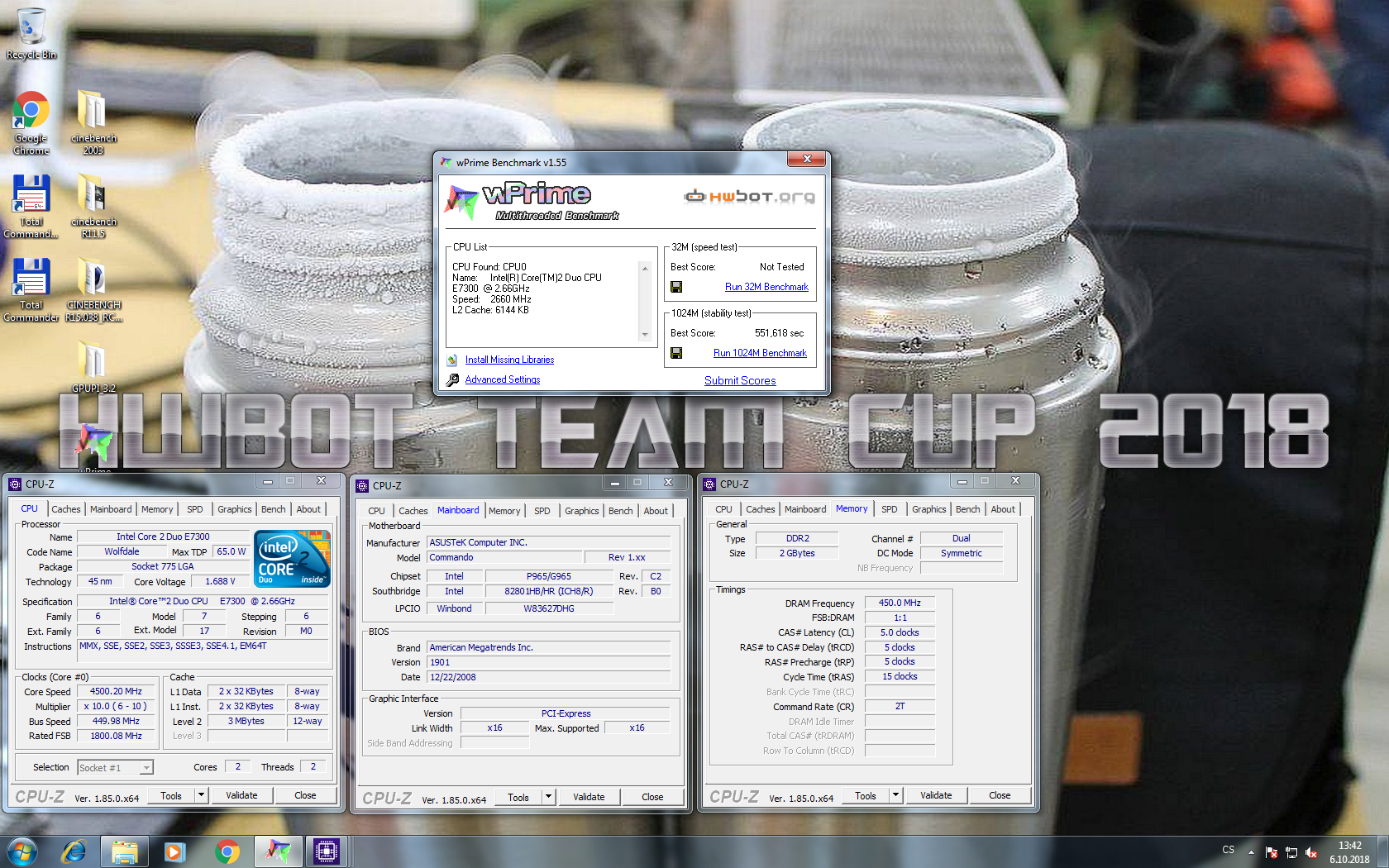Select the CINEBENCH R15.038 folder icon
Screen dimensions: 1389x868
pyautogui.click(x=93, y=289)
